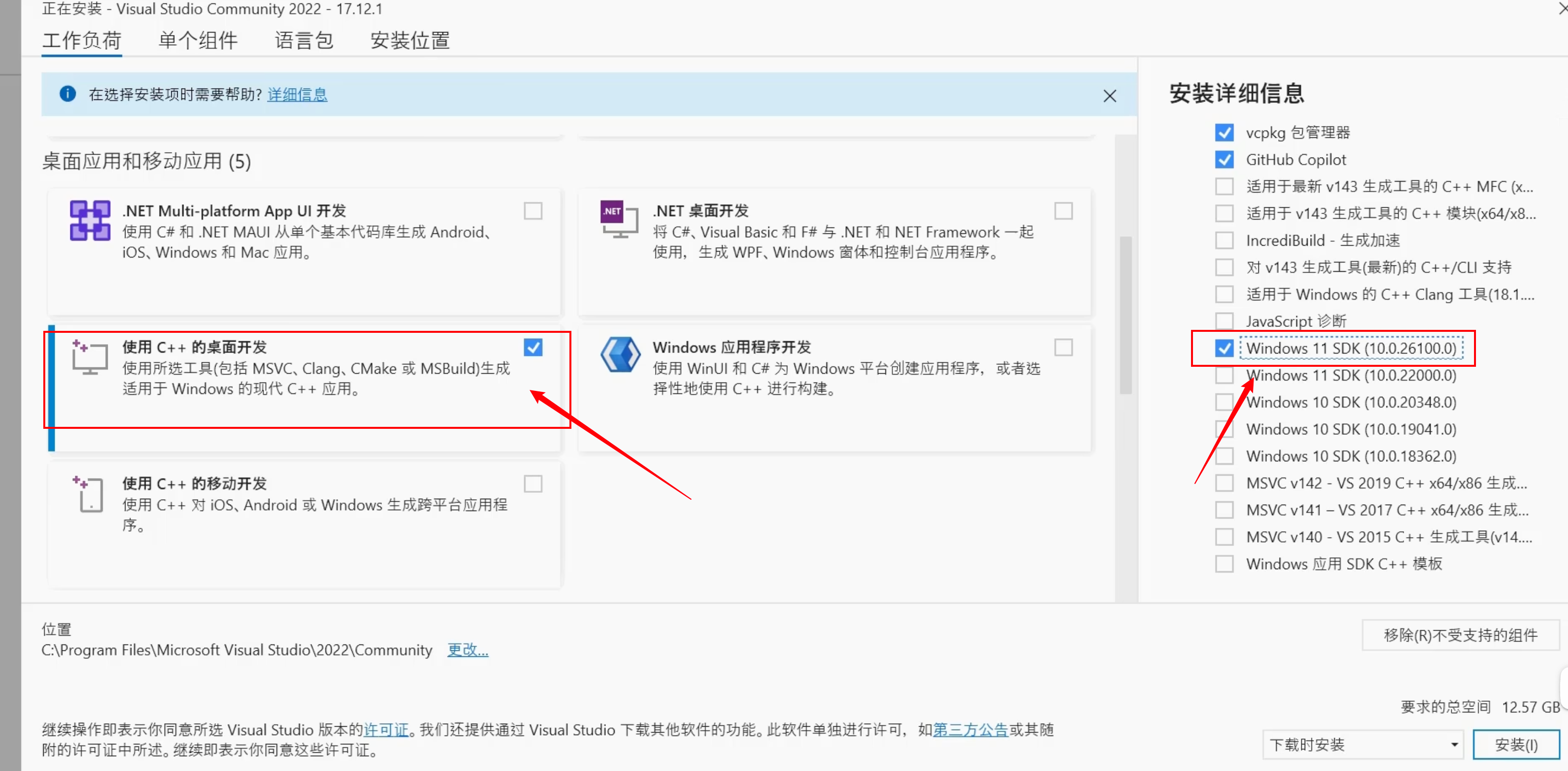This screenshot has width=1568, height=771.
Task: Open the 详细信息 help link
Action: (x=297, y=95)
